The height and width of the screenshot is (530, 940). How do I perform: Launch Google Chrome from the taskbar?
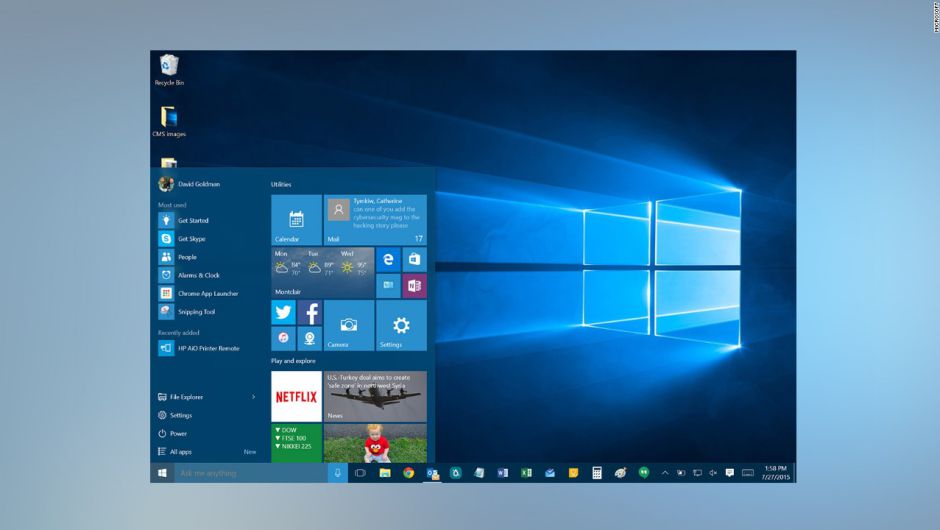click(x=408, y=473)
